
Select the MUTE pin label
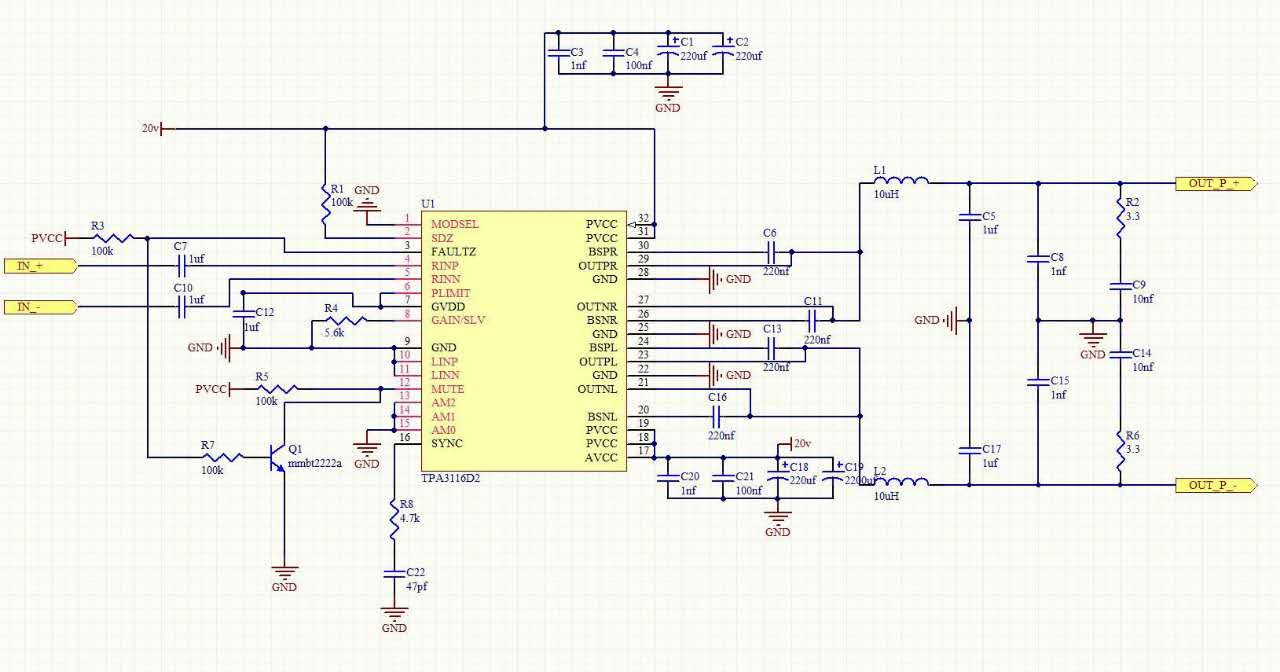(448, 389)
